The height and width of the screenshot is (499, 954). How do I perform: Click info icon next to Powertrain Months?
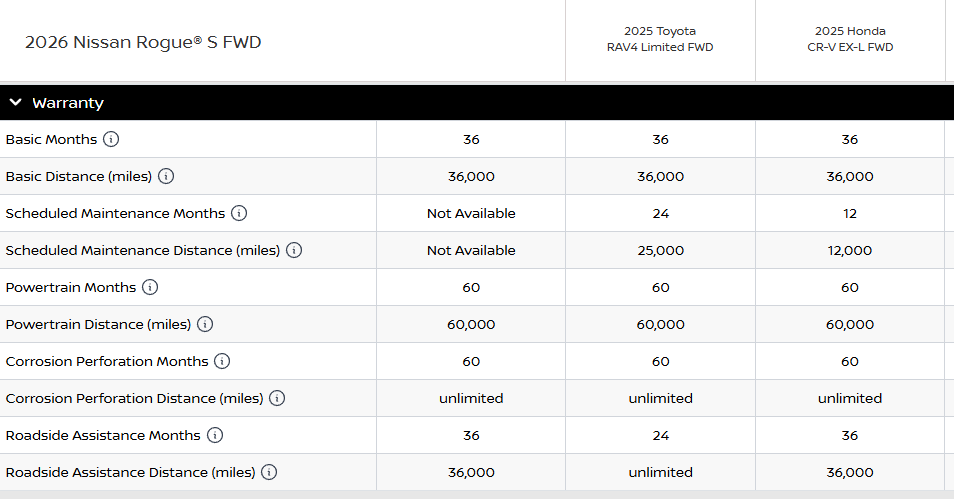click(150, 287)
